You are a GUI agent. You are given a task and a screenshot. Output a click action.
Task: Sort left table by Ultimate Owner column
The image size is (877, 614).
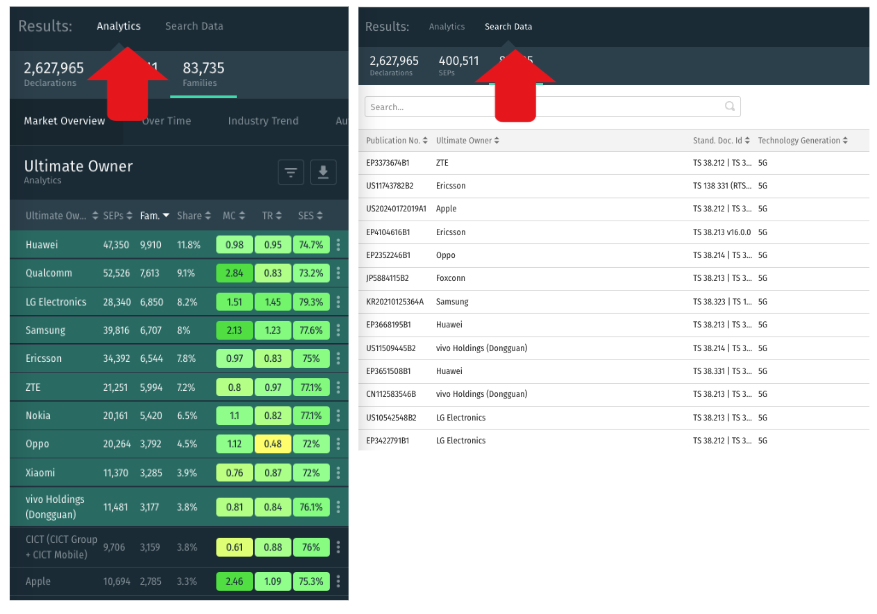click(61, 215)
